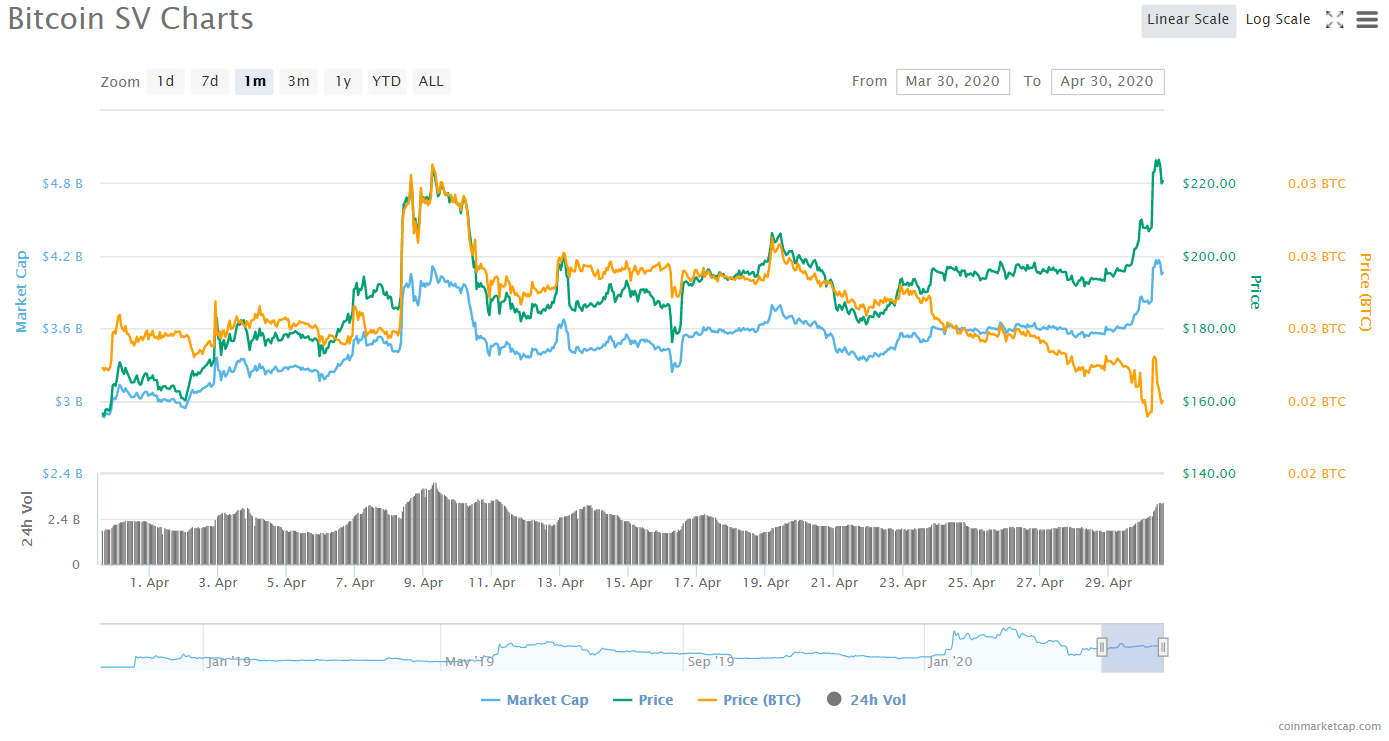Select the 1y zoom range
Image resolution: width=1389 pixels, height=741 pixels.
tap(343, 81)
